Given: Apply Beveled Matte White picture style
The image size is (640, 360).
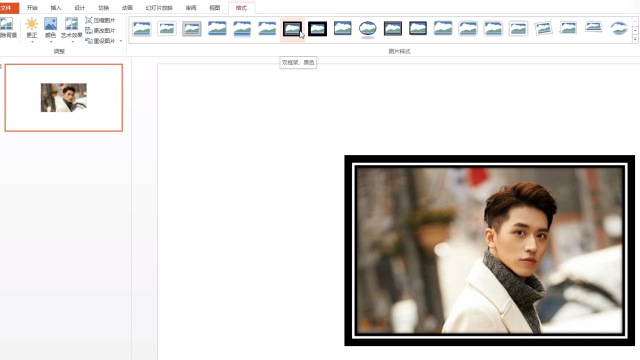Looking at the screenshot, I should click(x=167, y=29).
